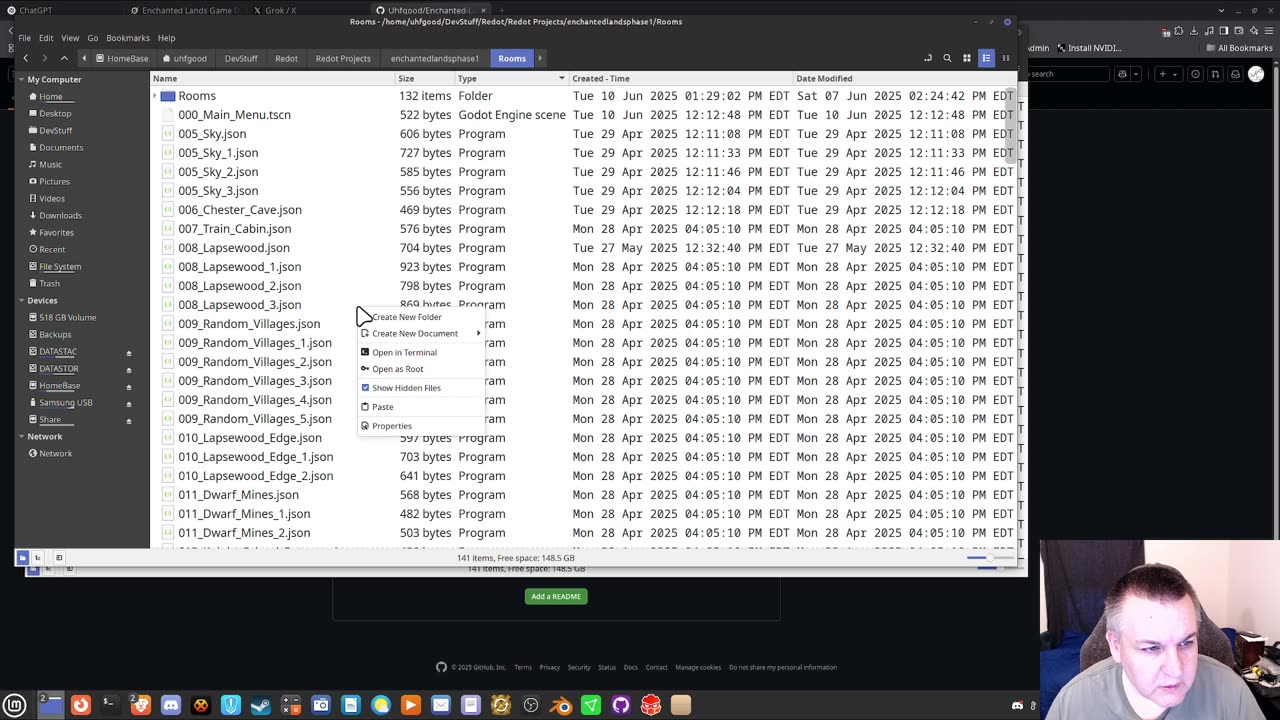Select 000_Main_Menu.tscn file

coord(234,115)
